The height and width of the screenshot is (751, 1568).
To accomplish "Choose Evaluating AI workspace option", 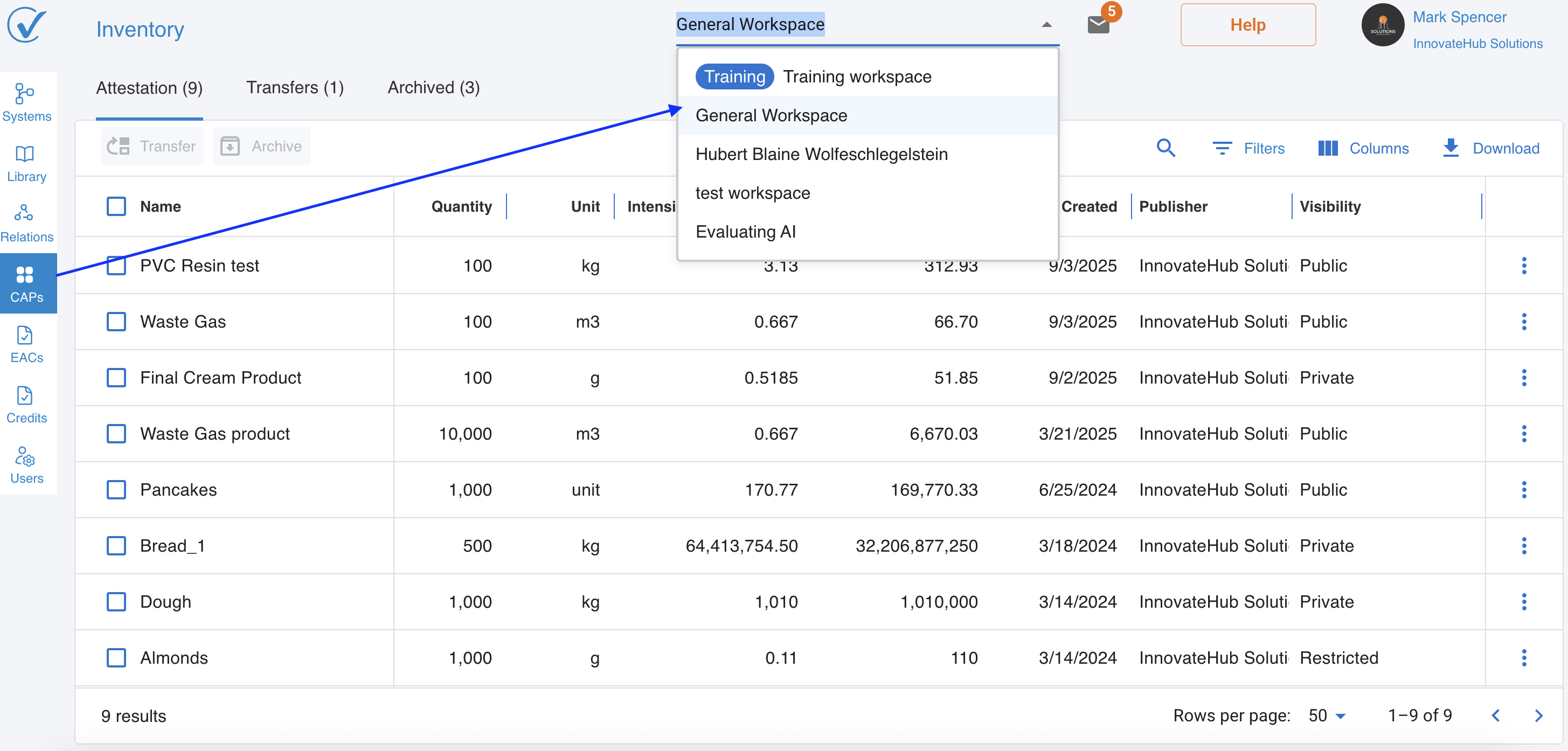I will pyautogui.click(x=745, y=232).
